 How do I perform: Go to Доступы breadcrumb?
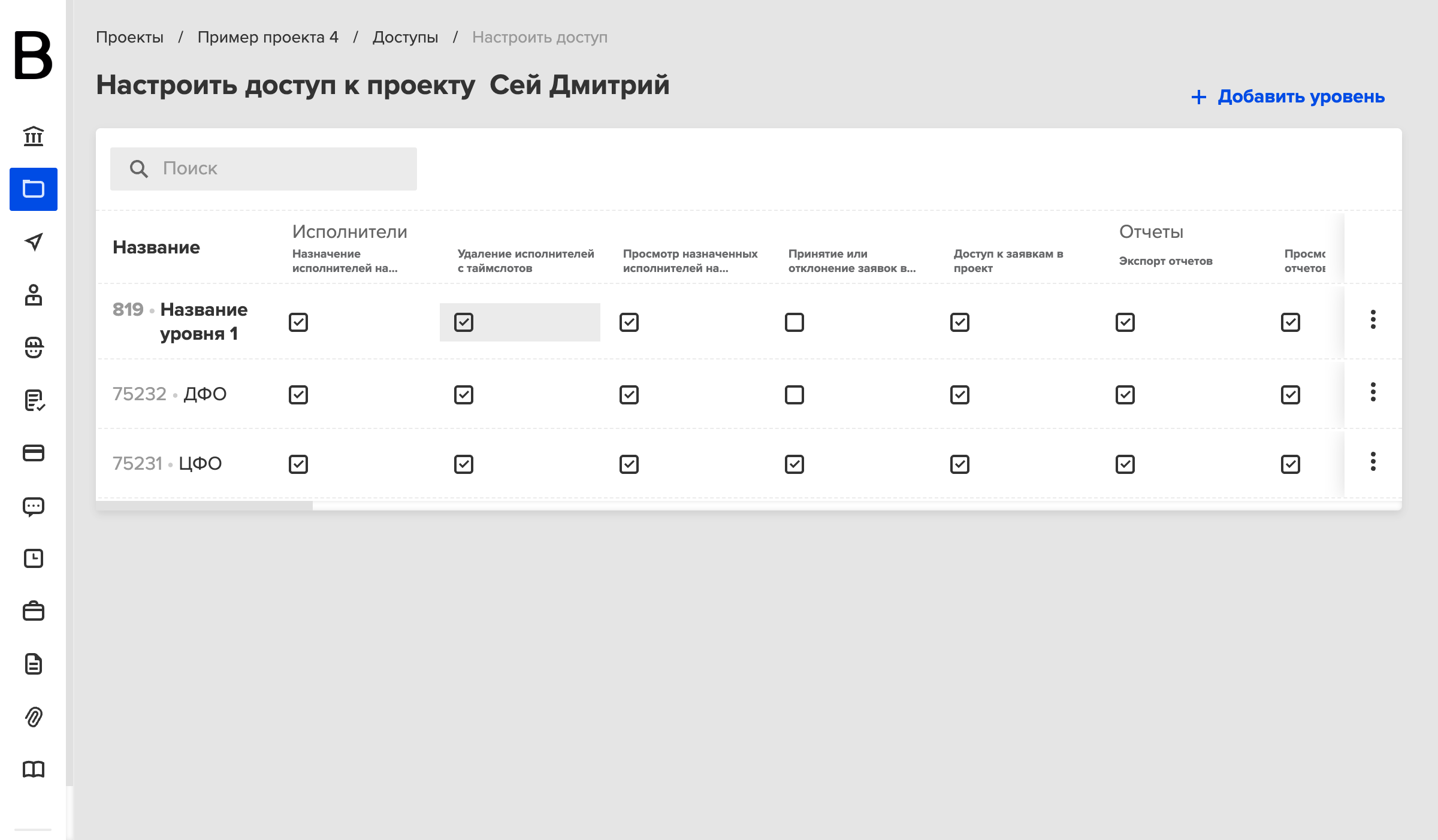405,37
